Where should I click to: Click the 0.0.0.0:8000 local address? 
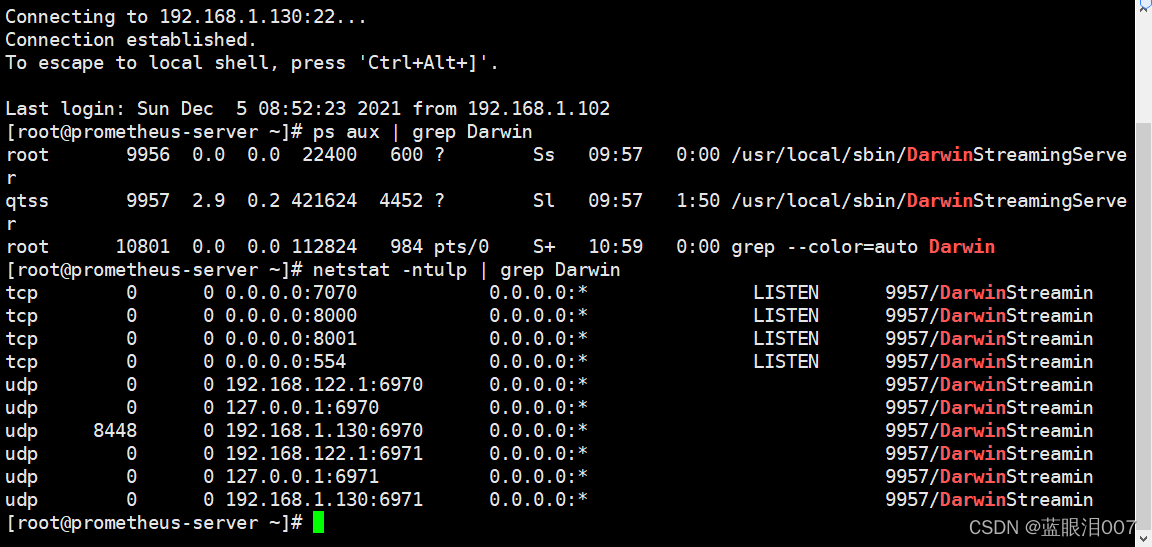tap(291, 316)
